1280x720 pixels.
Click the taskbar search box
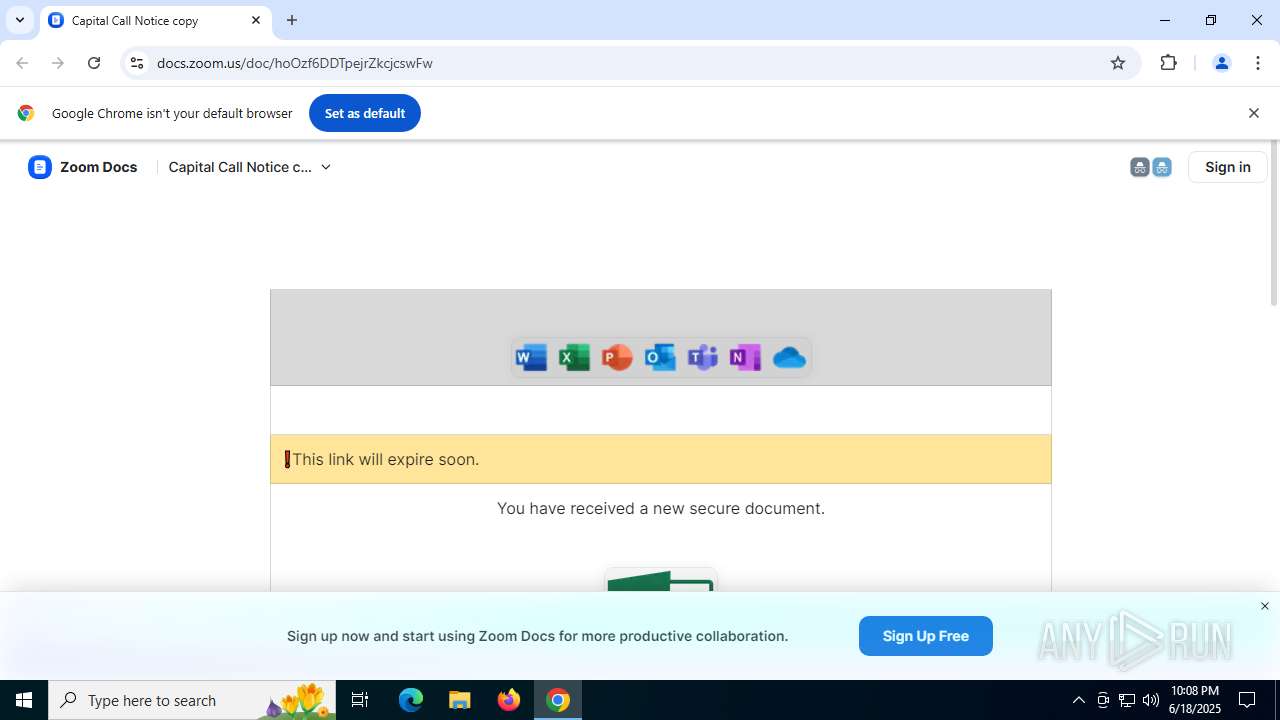tap(194, 700)
